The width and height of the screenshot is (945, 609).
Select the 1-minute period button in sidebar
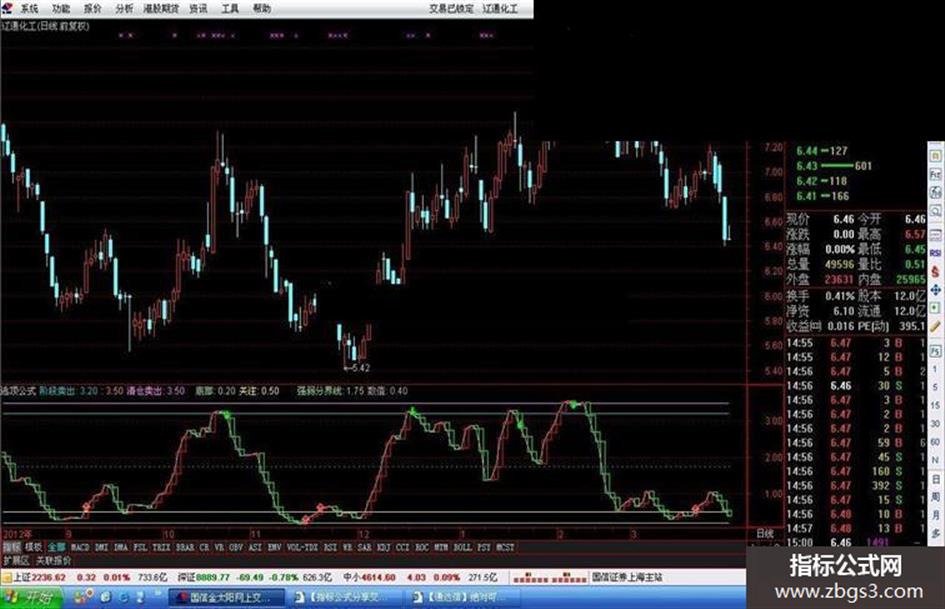coord(935,368)
